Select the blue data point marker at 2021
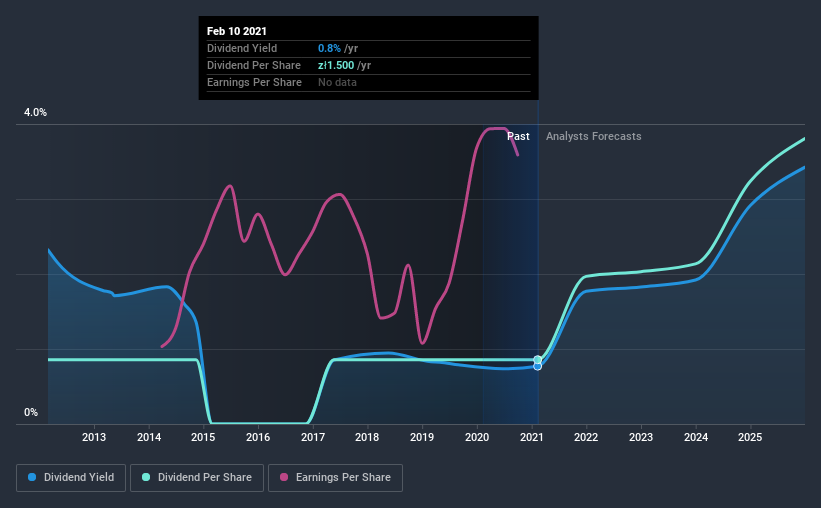This screenshot has width=821, height=508. tap(538, 366)
